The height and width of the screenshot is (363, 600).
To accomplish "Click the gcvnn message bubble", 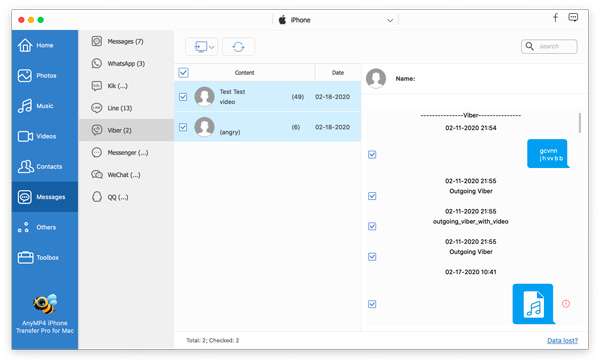I will point(548,154).
